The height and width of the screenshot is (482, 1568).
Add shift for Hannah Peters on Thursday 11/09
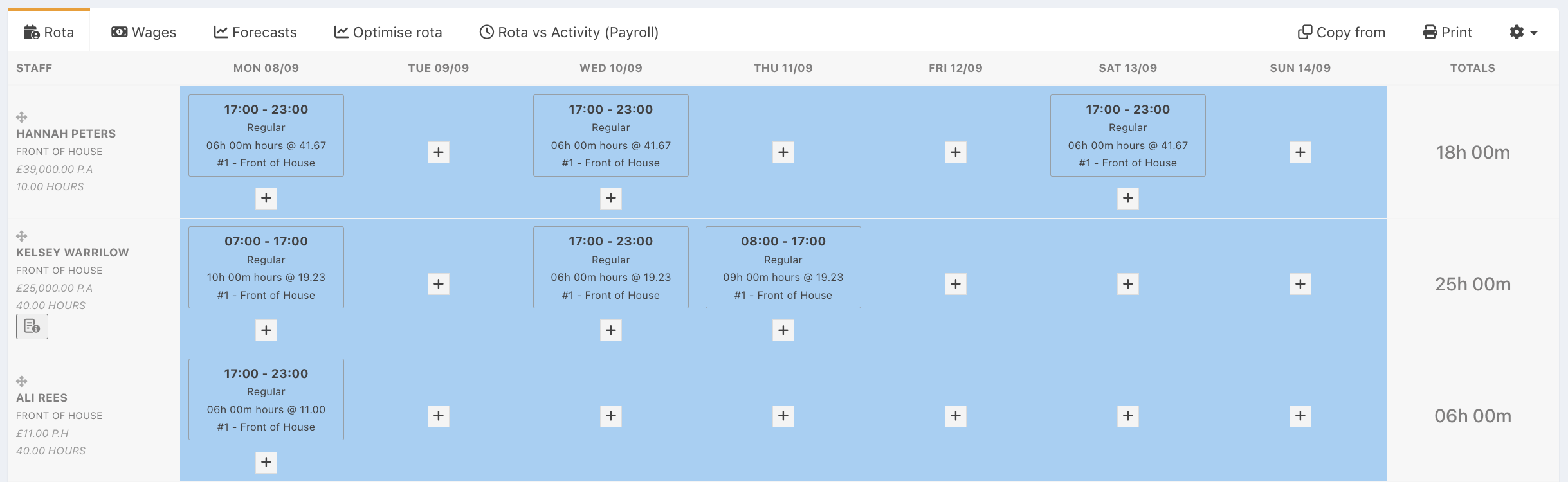[783, 152]
